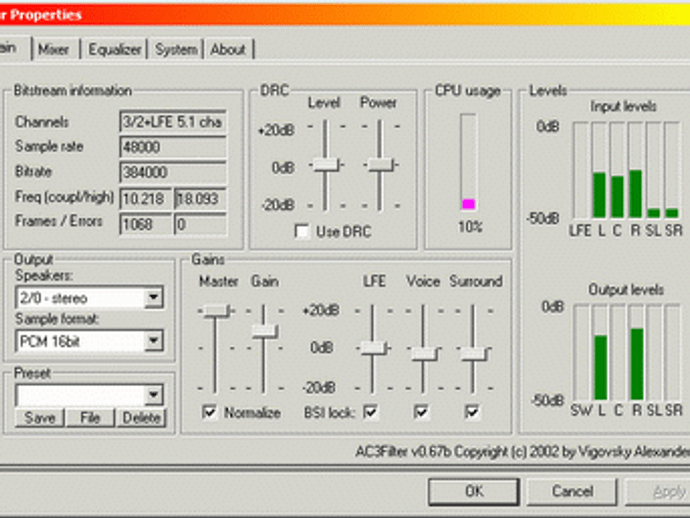This screenshot has height=518, width=690.
Task: Click the Channels info field
Action: pos(173,121)
